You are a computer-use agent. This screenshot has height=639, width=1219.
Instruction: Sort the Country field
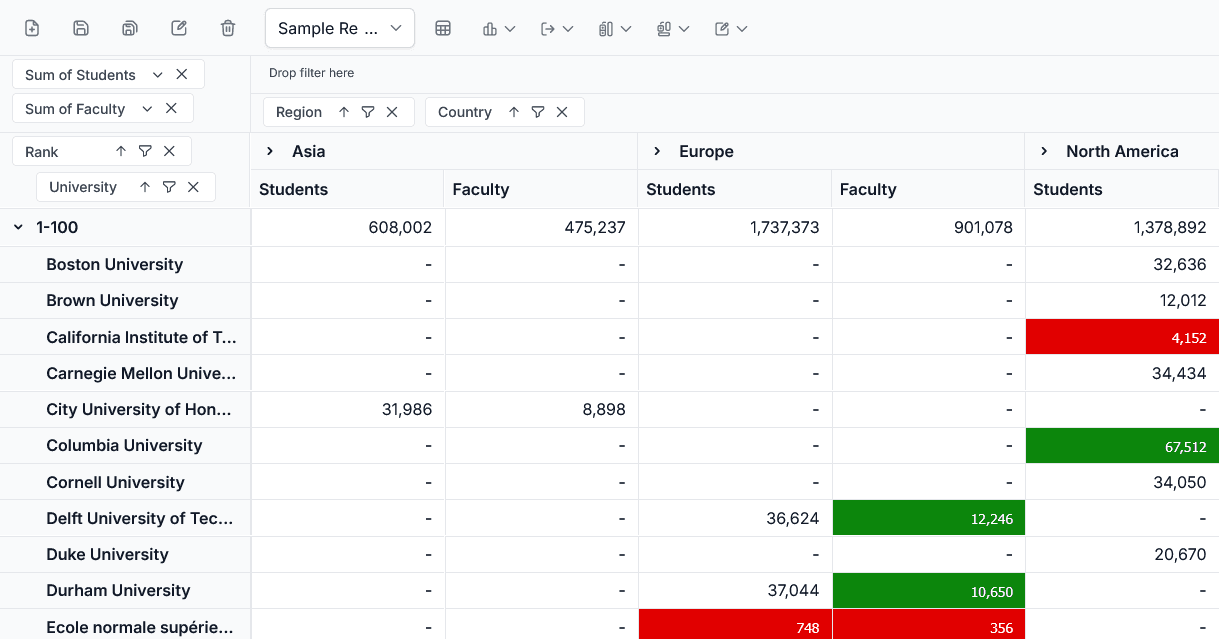tap(514, 112)
